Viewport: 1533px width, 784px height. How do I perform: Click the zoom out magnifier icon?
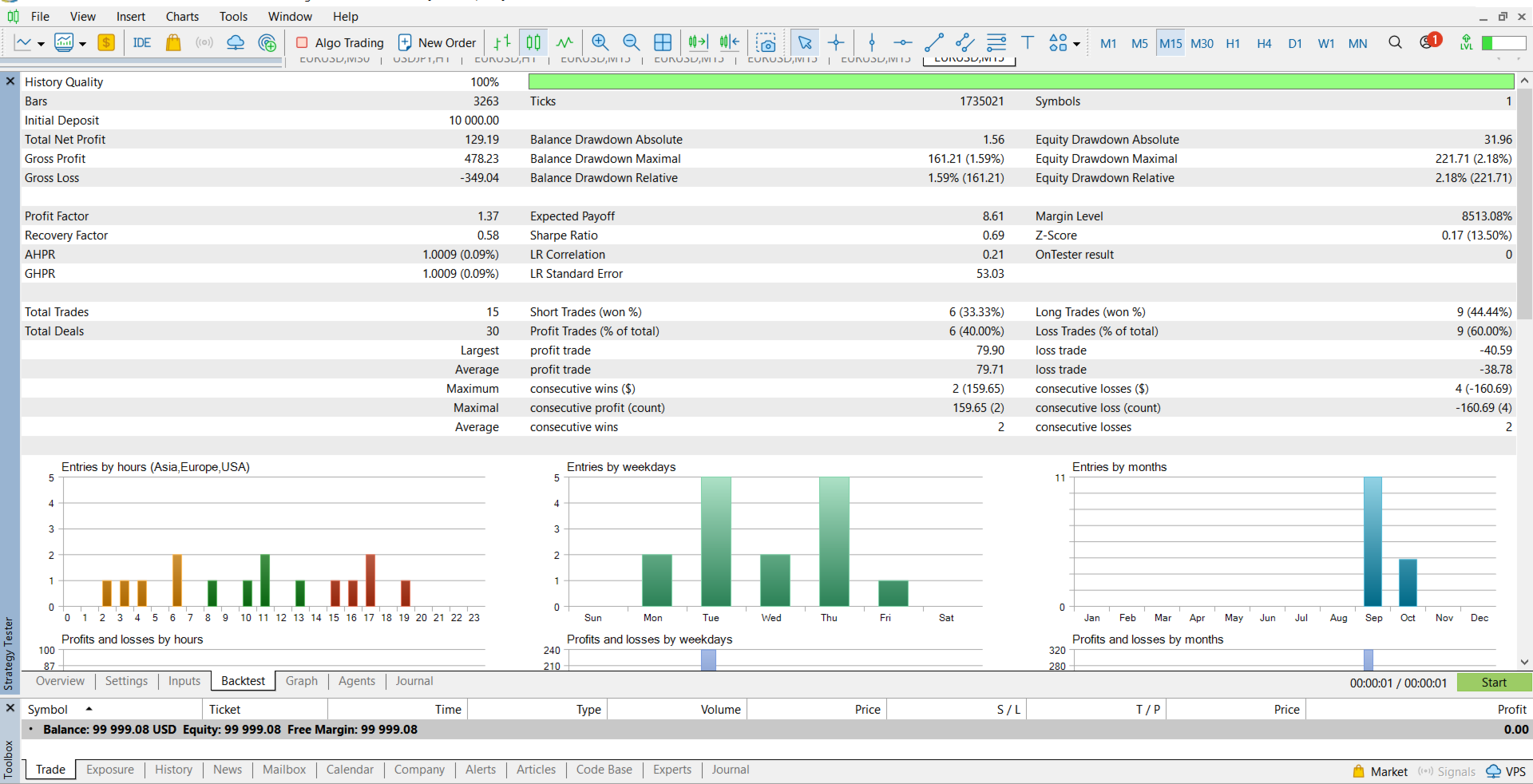pos(631,43)
